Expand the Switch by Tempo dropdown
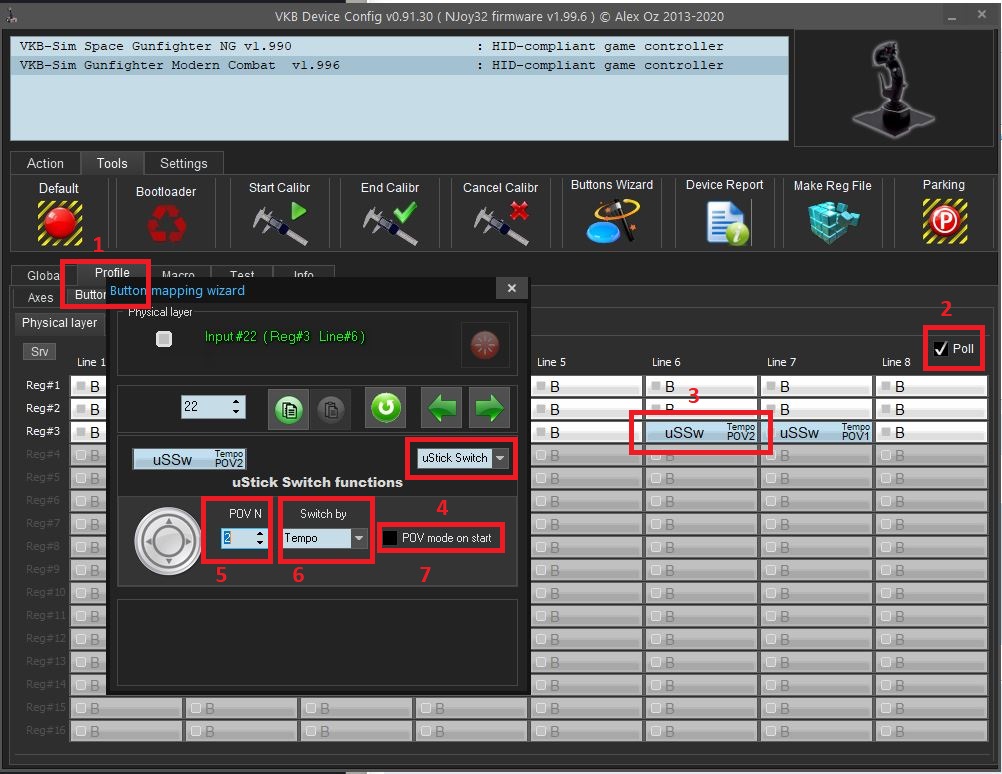Image resolution: width=1002 pixels, height=774 pixels. [x=359, y=538]
